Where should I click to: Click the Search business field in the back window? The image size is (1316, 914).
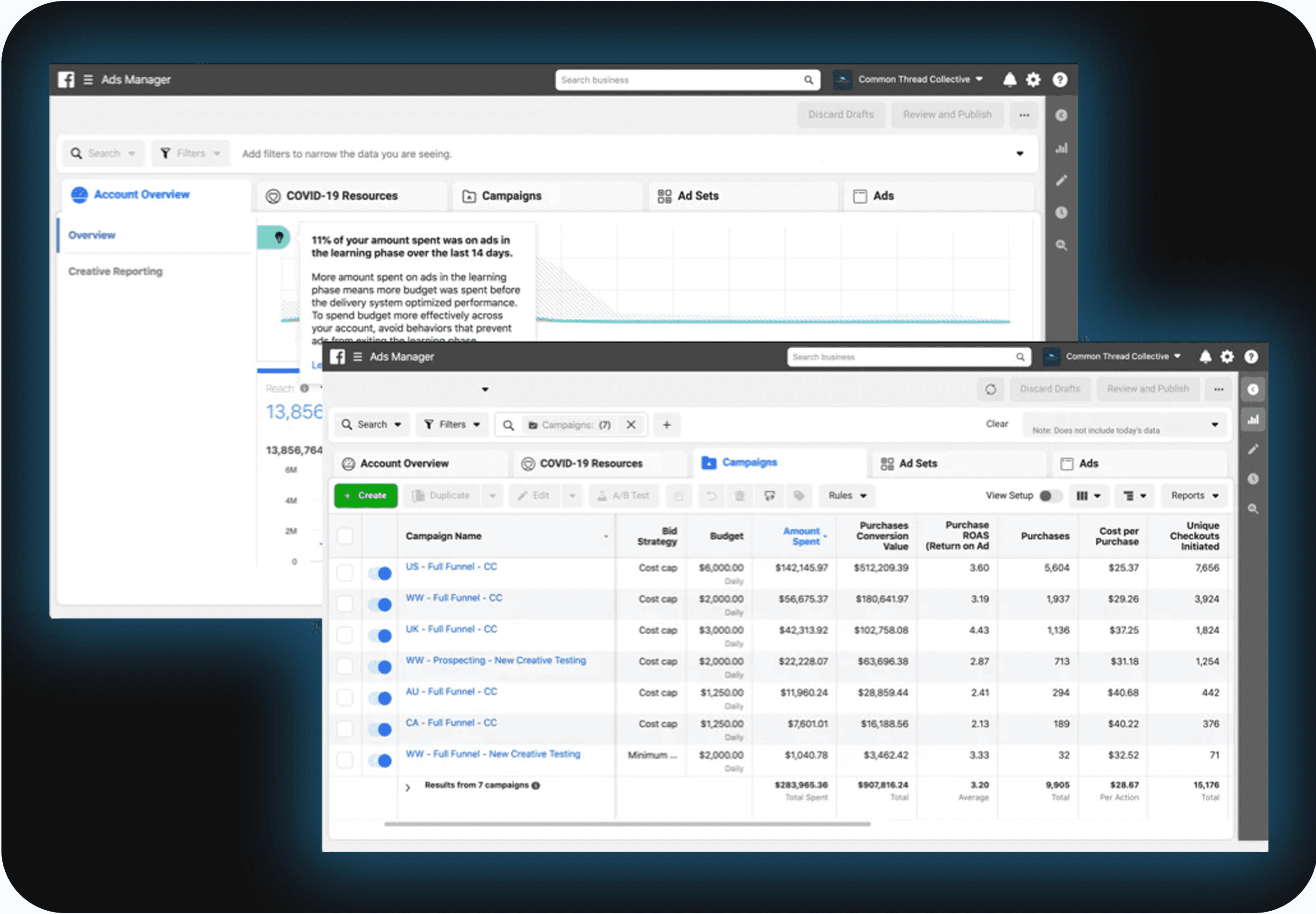pyautogui.click(x=687, y=80)
